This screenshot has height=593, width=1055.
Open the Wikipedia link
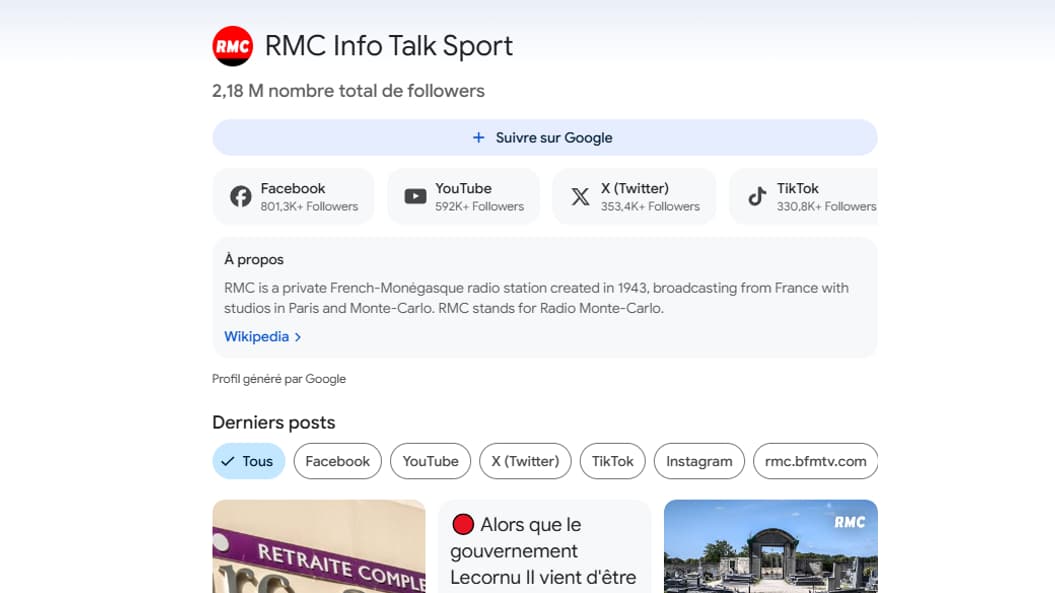coord(256,337)
